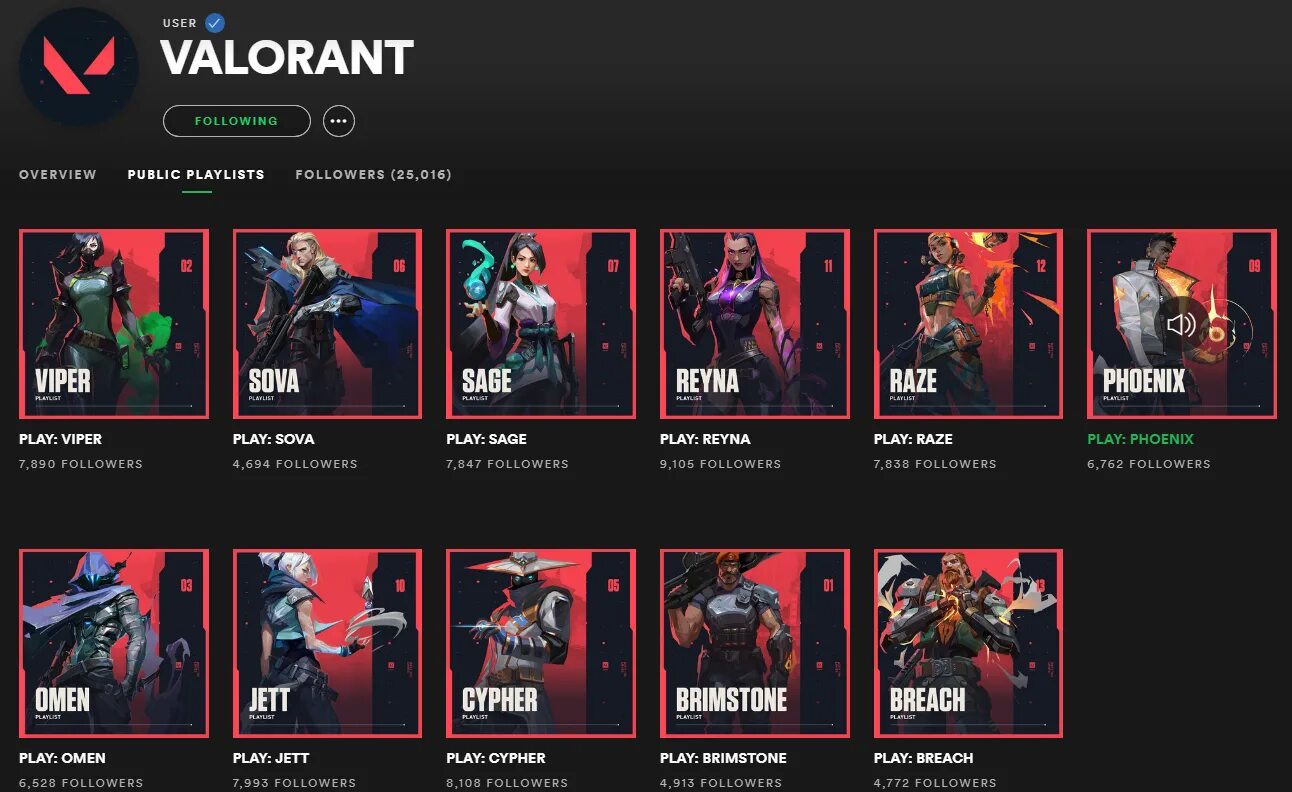Click the VALORANT profile name heading
The height and width of the screenshot is (792, 1292).
coord(287,58)
